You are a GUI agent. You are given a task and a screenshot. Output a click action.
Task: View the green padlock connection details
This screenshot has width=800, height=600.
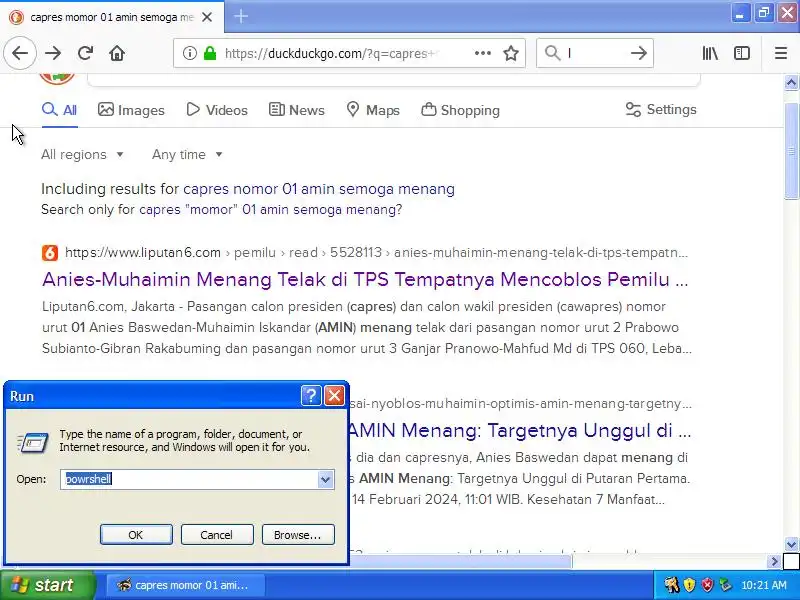[x=210, y=53]
